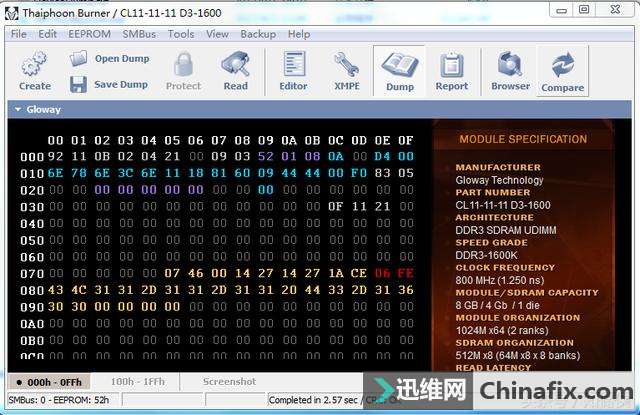Select purple byte 52 in row 000
The width and height of the screenshot is (640, 415).
[266, 156]
